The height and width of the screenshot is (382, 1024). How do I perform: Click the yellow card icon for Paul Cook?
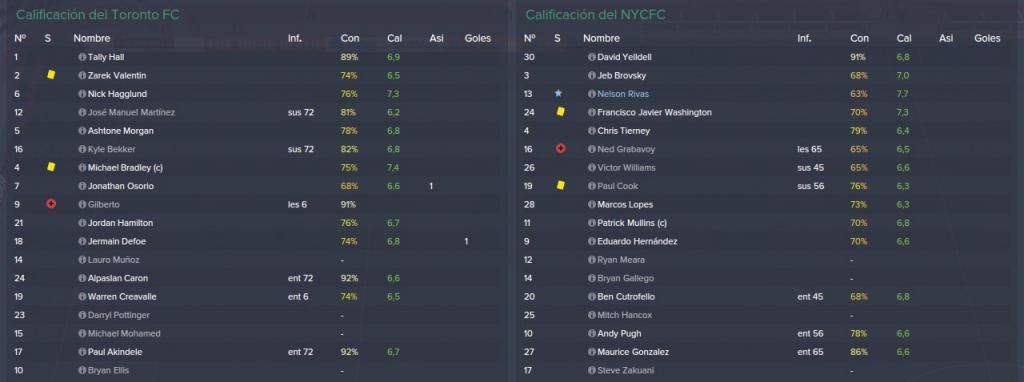pyautogui.click(x=560, y=186)
